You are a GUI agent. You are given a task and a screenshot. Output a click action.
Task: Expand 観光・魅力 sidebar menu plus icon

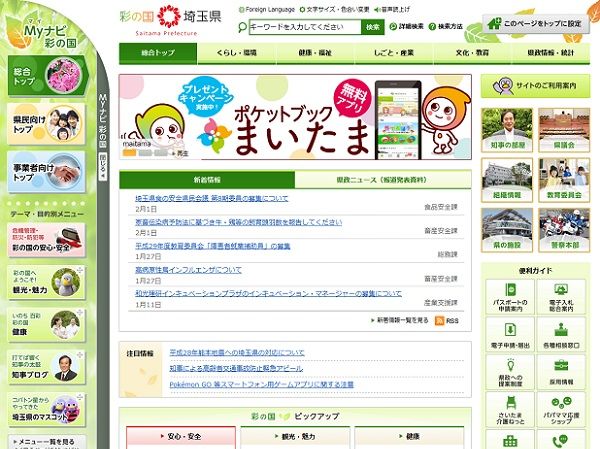tap(79, 270)
